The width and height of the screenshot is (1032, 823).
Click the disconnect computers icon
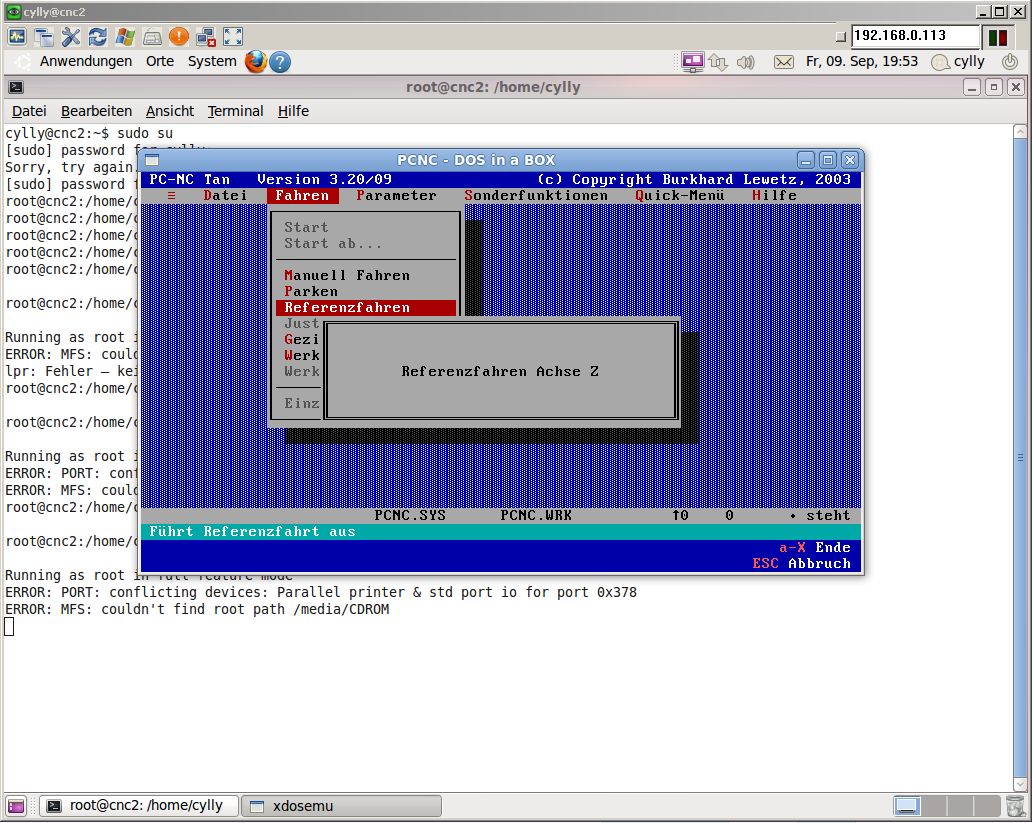tap(206, 37)
